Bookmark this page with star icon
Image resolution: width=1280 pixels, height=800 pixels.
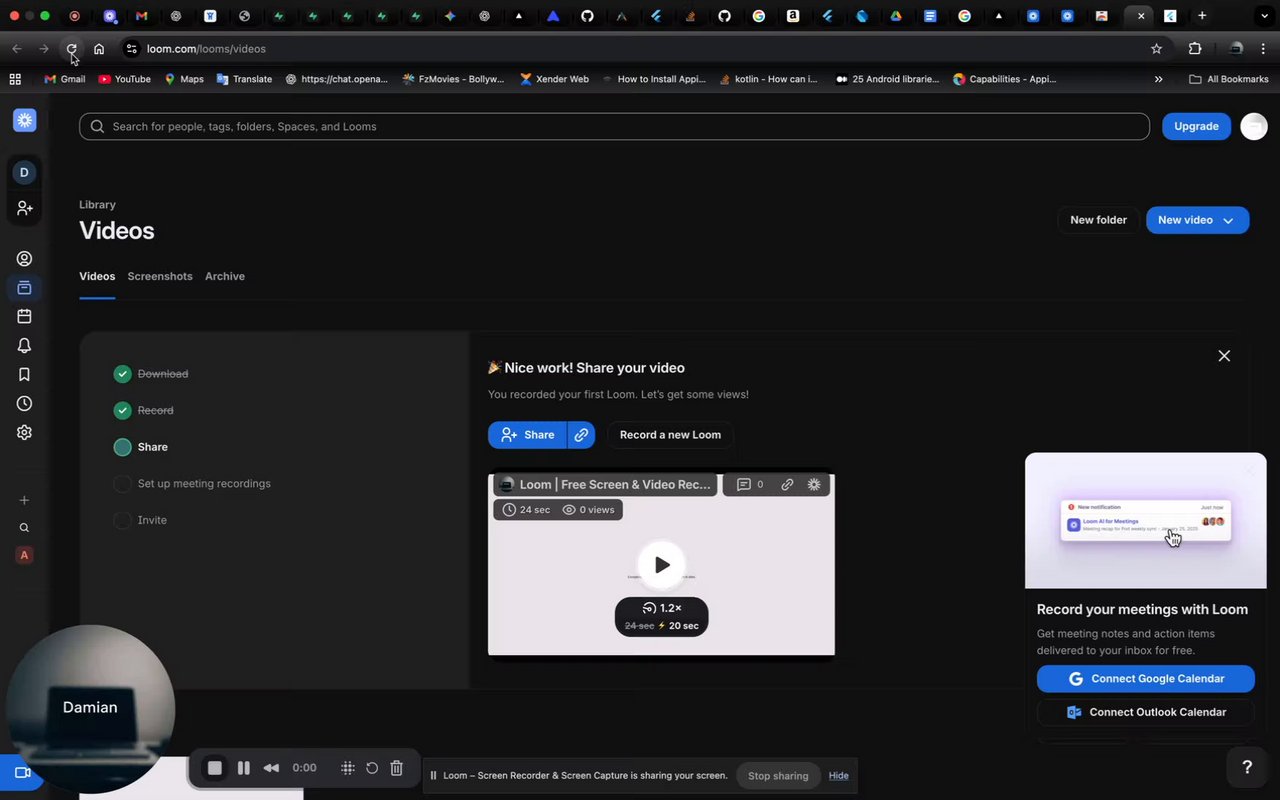[1156, 48]
